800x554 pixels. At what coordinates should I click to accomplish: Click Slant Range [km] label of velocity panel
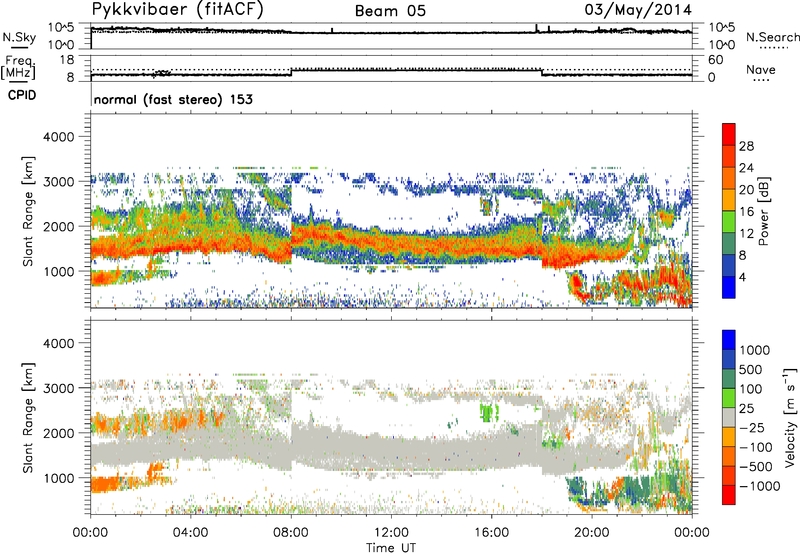[28, 417]
